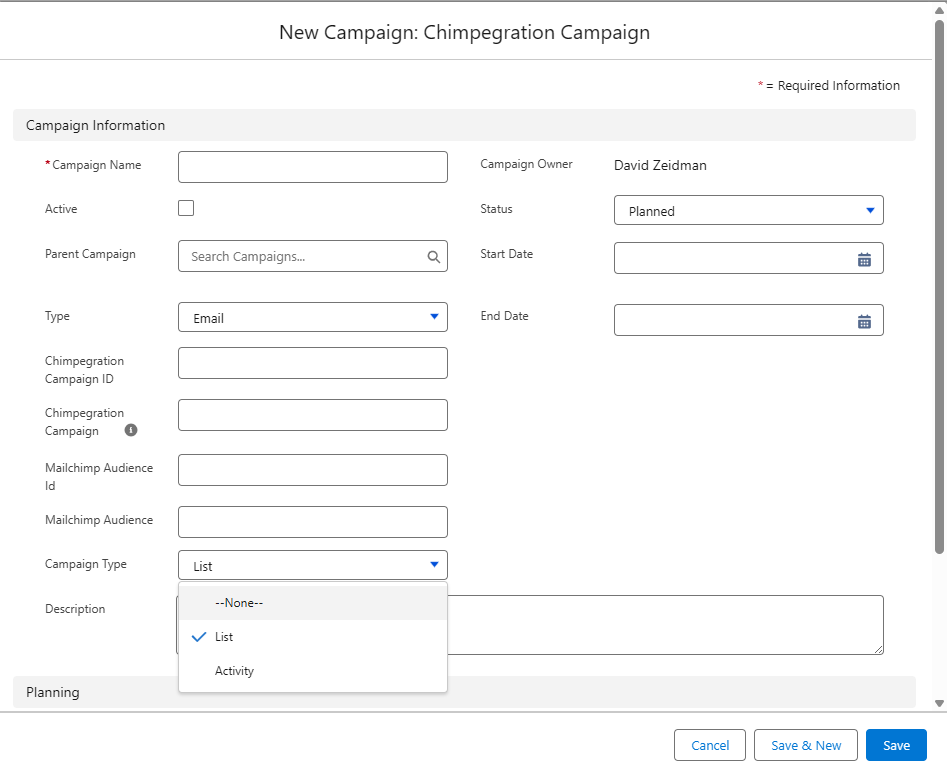The height and width of the screenshot is (774, 947).
Task: Choose the Activity option
Action: (312, 671)
